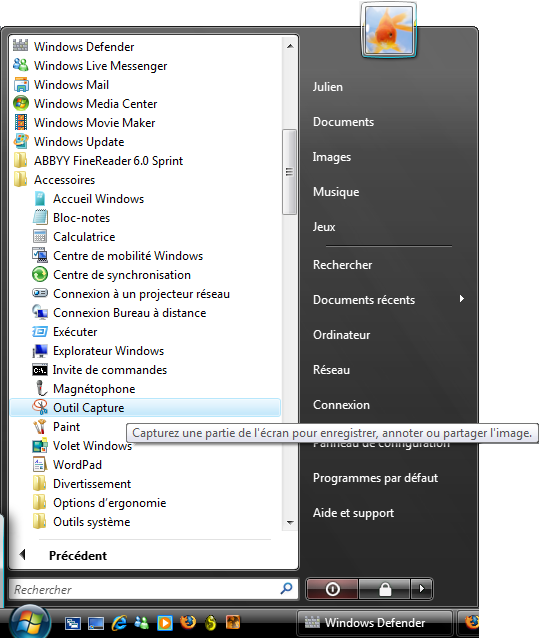Viewport: 540px width, 638px height.
Task: Click the goldfish user account picture
Action: [x=389, y=31]
